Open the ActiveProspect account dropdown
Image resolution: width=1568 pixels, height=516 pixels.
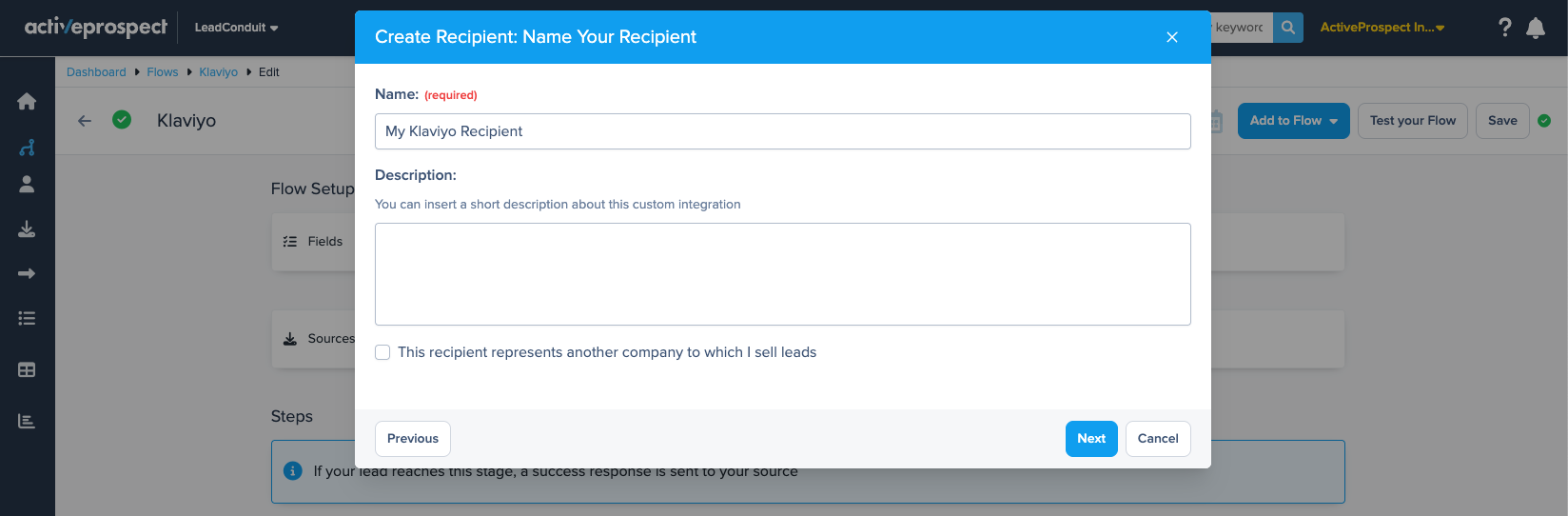[x=1382, y=28]
